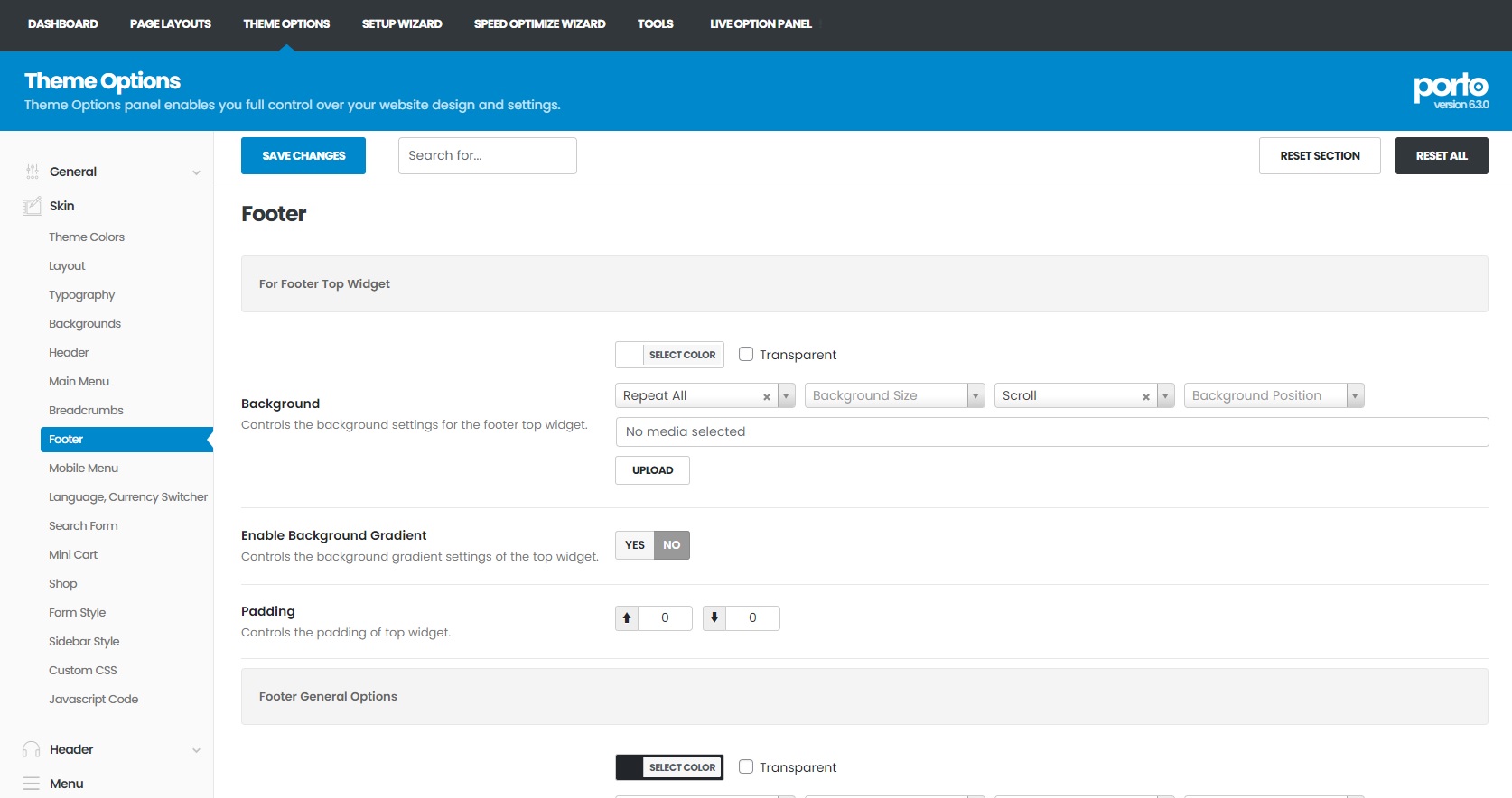The width and height of the screenshot is (1512, 798).
Task: Switch Background Gradient toggle to YES
Action: tap(635, 545)
